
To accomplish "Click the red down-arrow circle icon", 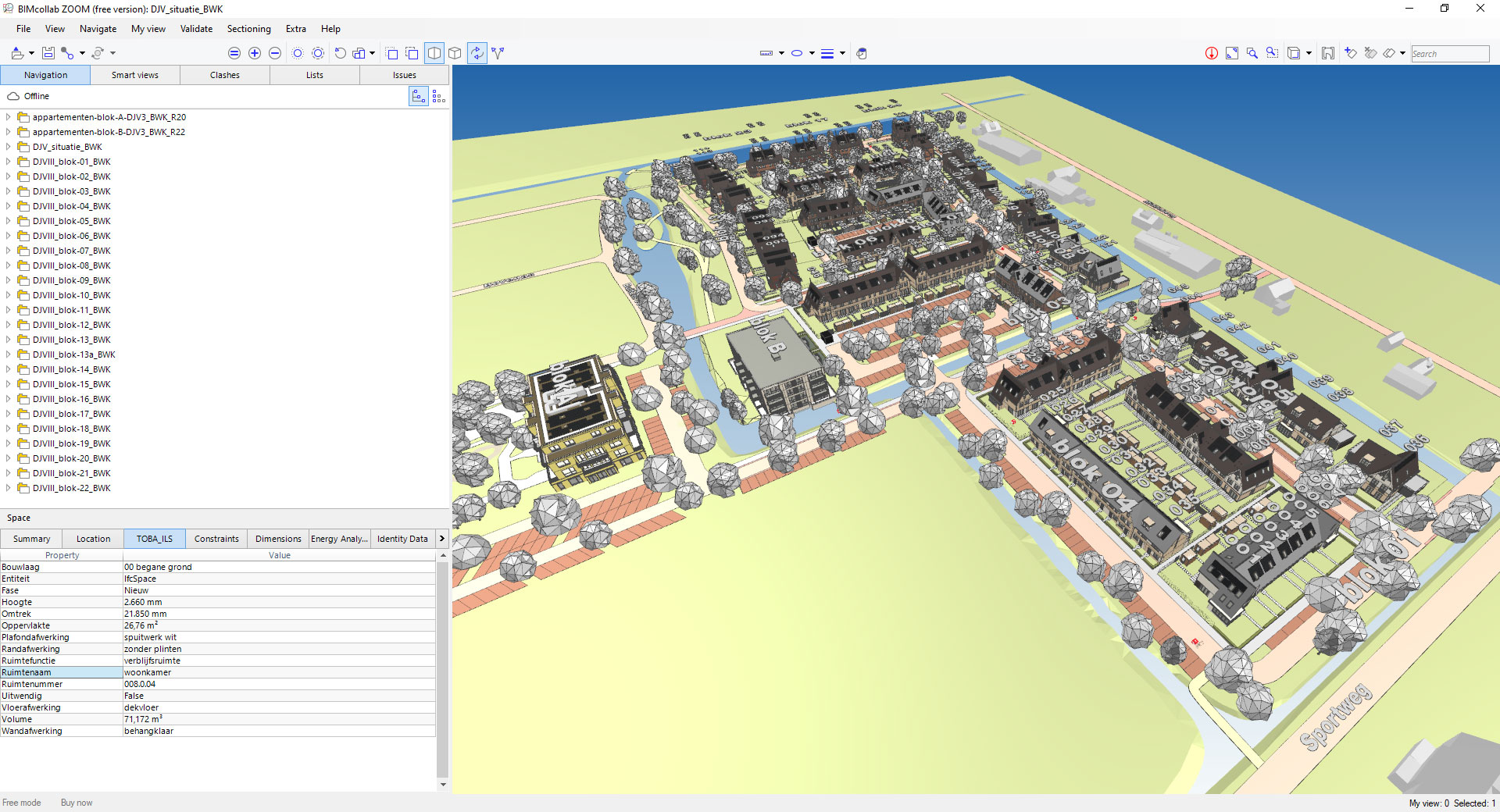I will [1212, 53].
